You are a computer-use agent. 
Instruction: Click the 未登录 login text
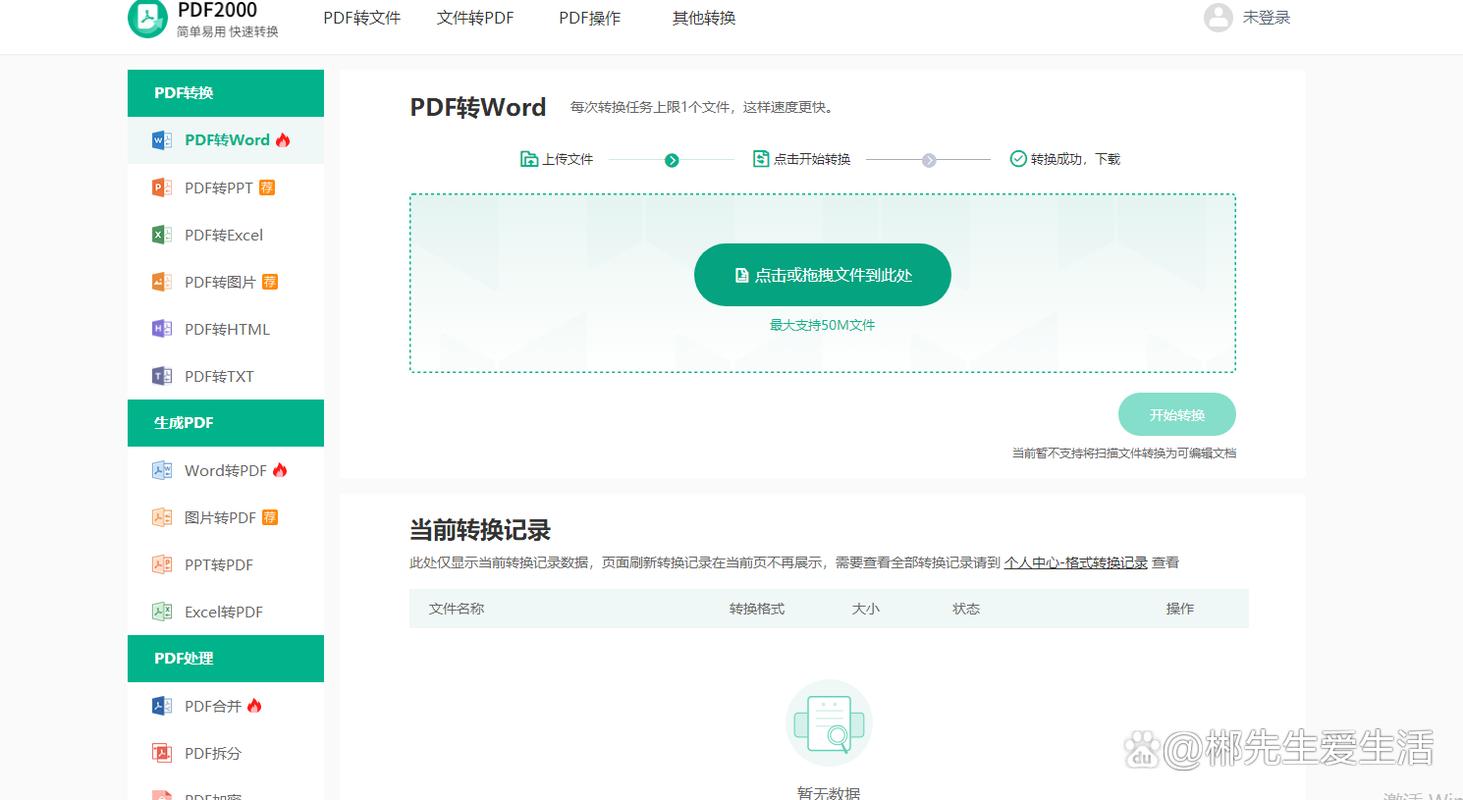(x=1266, y=18)
